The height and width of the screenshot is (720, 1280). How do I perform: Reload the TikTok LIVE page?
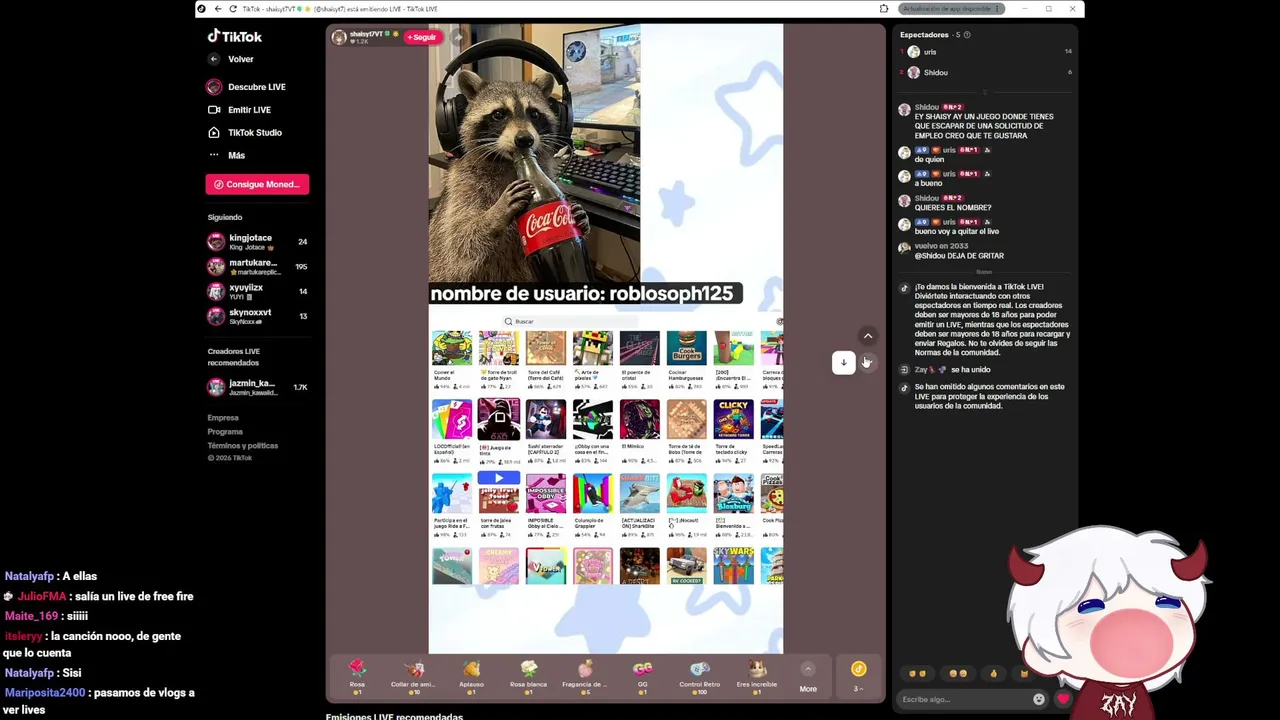pos(233,9)
